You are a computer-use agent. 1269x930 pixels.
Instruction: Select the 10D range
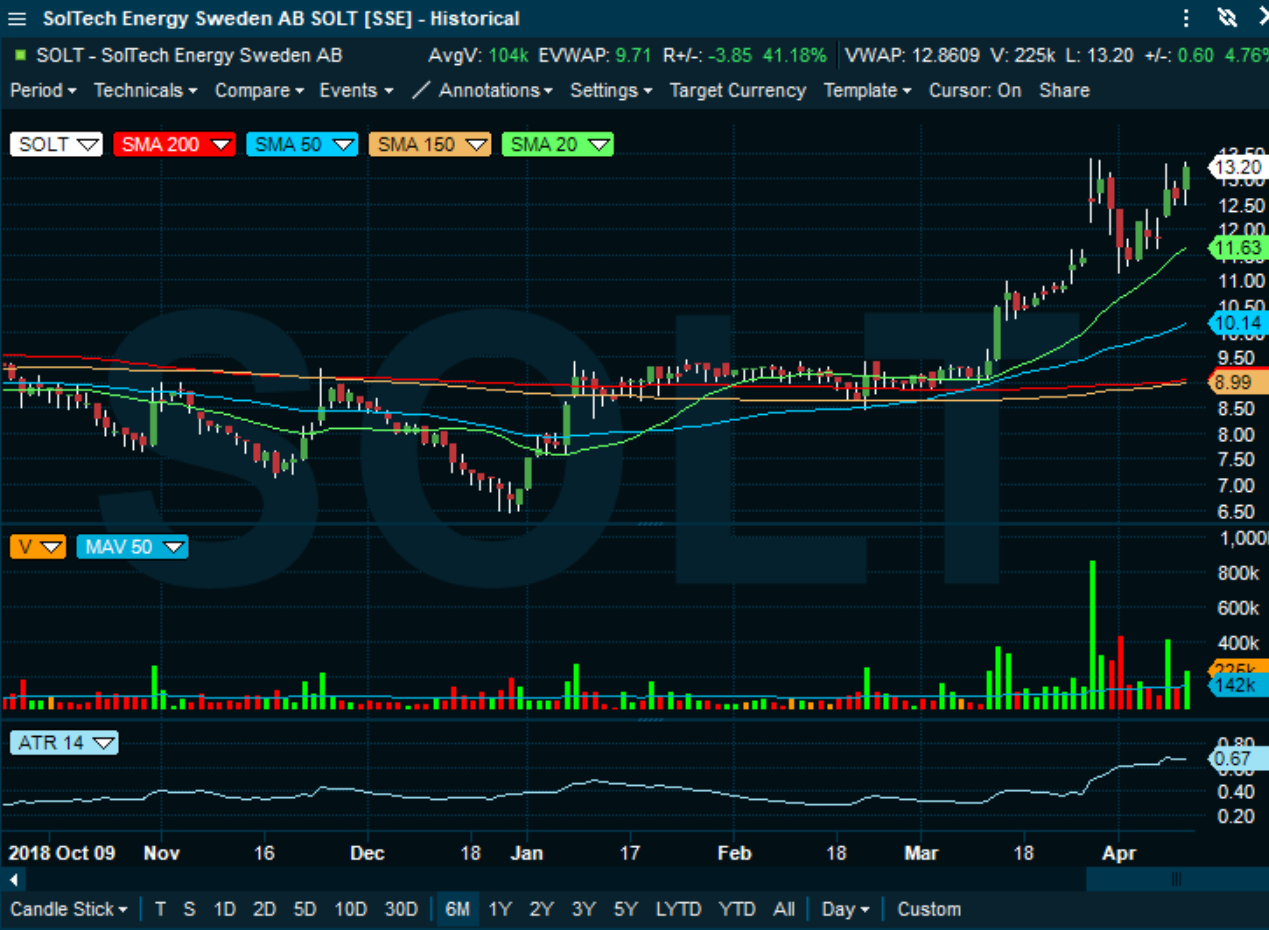pos(351,909)
